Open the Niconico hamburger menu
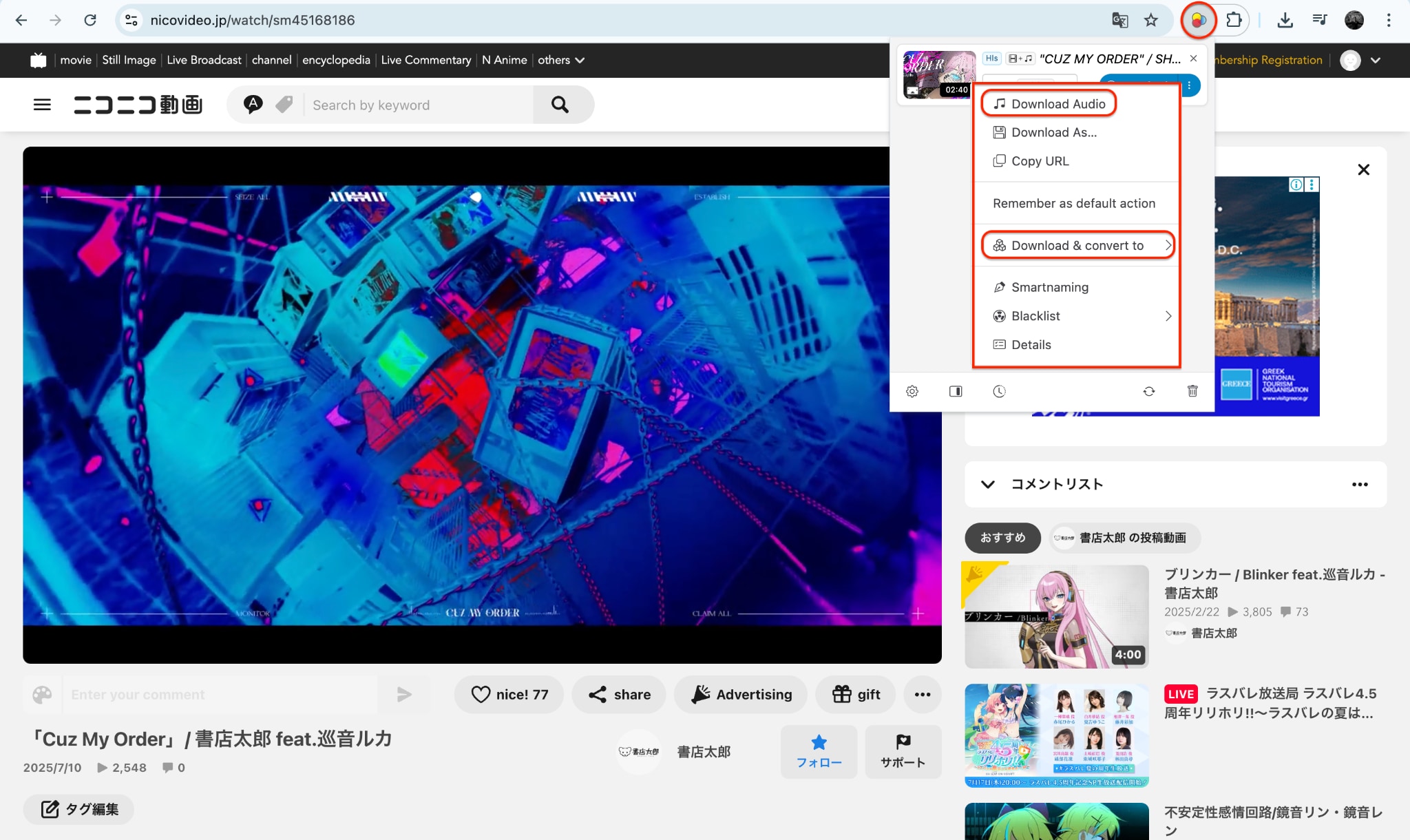This screenshot has width=1410, height=840. point(42,104)
